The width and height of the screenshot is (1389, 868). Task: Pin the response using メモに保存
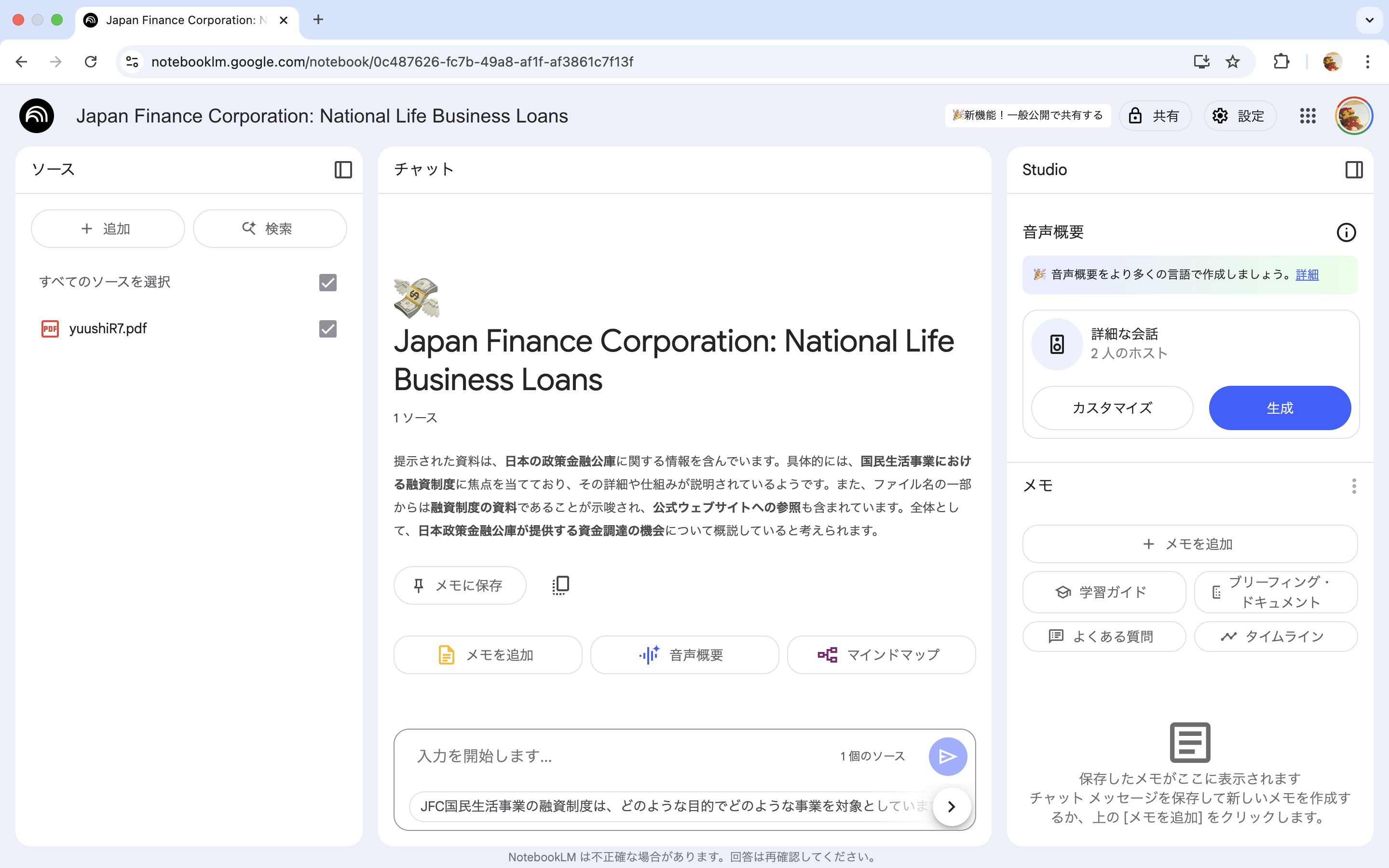coord(459,585)
